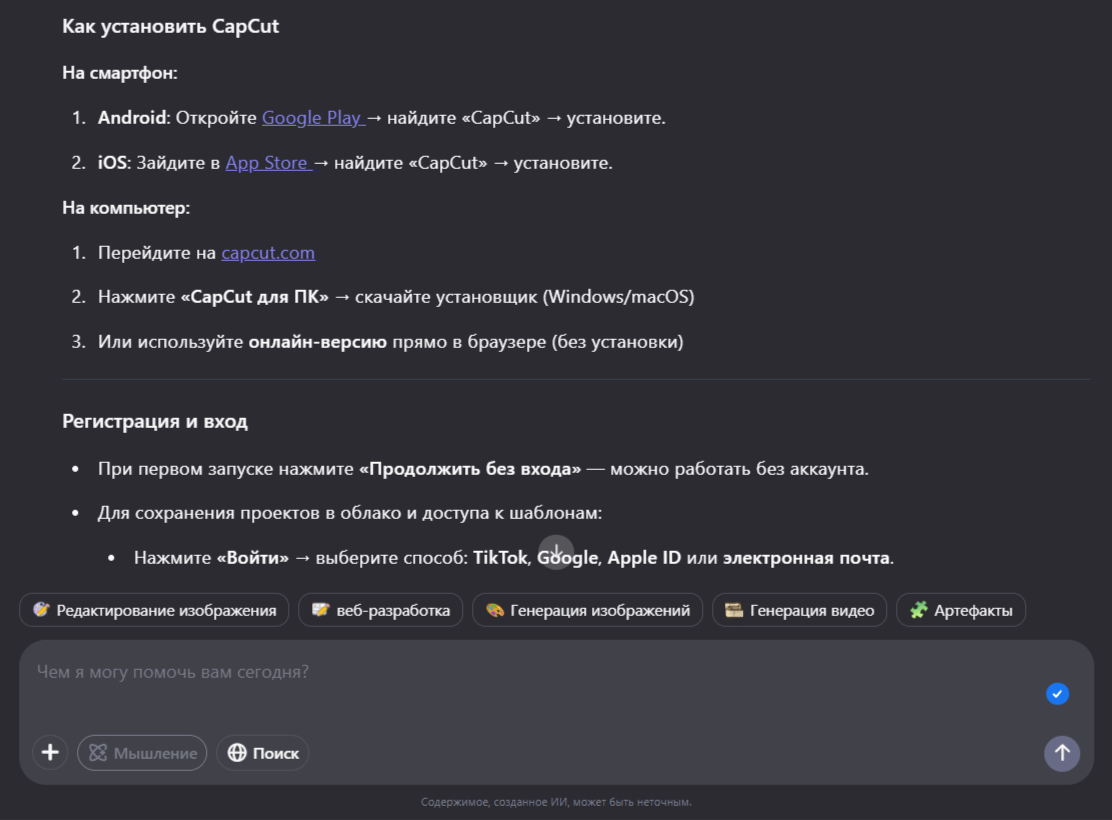Click the iOS bold label
1112x820 pixels.
coord(112,162)
